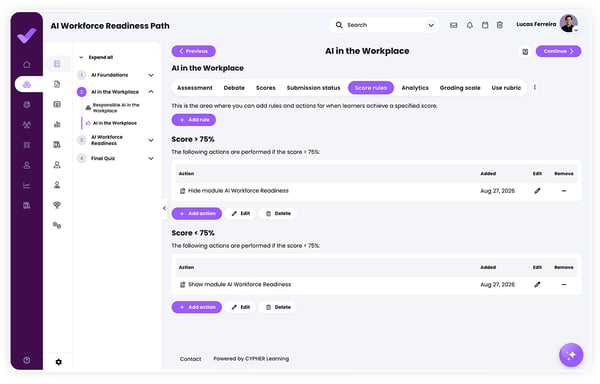
Task: Expand the AI Workforce Readiness module chevron
Action: 151,140
